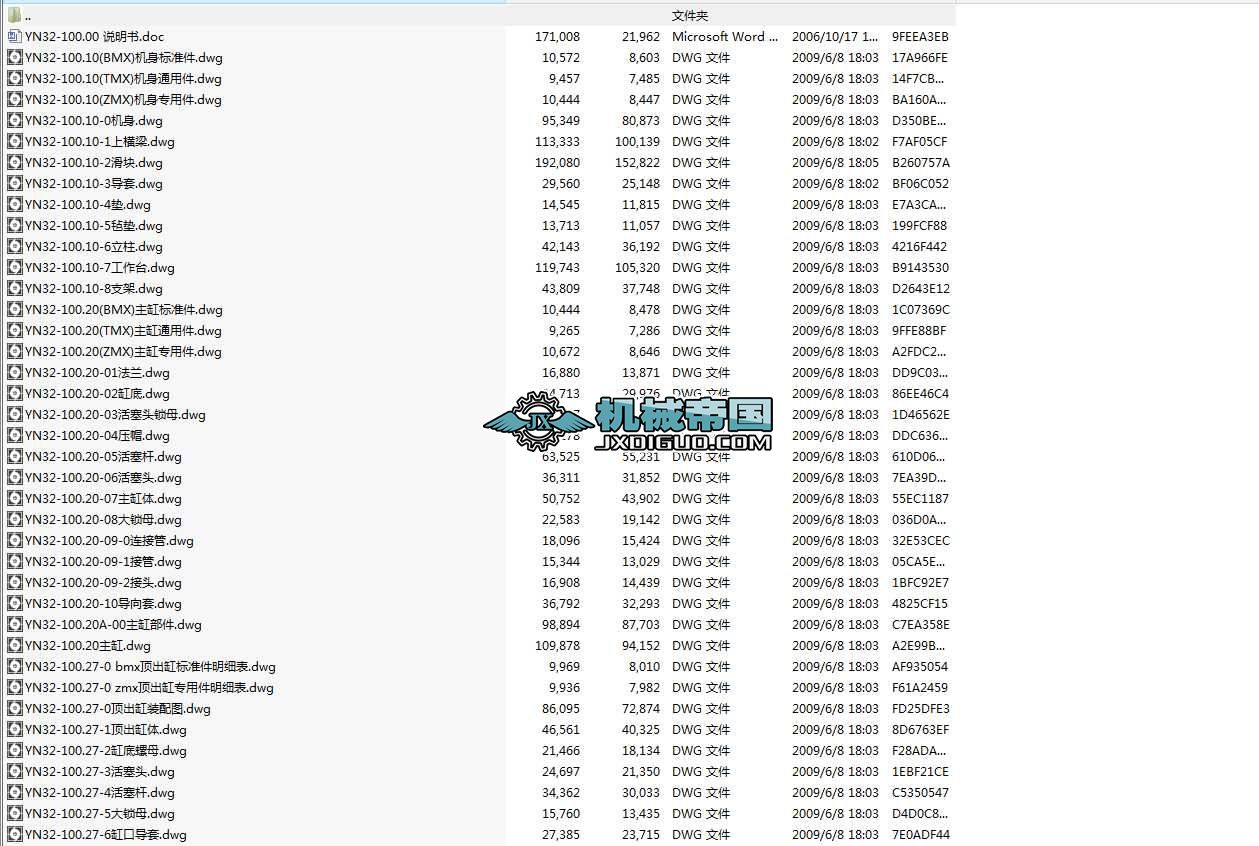Click the icon of YN32-100.10-7工作台.dwg
The width and height of the screenshot is (1259, 846).
tap(14, 267)
